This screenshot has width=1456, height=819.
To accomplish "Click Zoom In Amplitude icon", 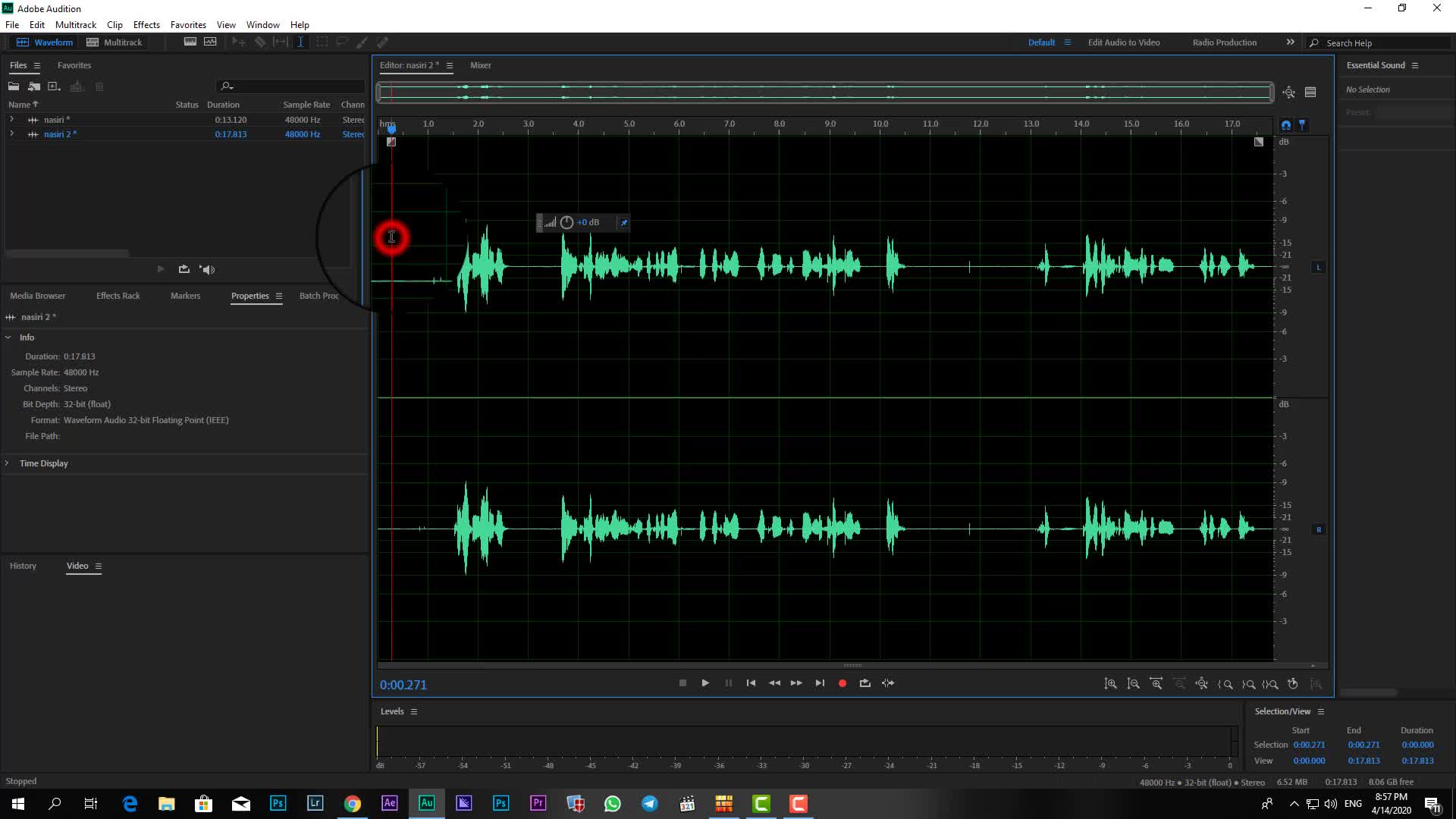I will point(1110,683).
